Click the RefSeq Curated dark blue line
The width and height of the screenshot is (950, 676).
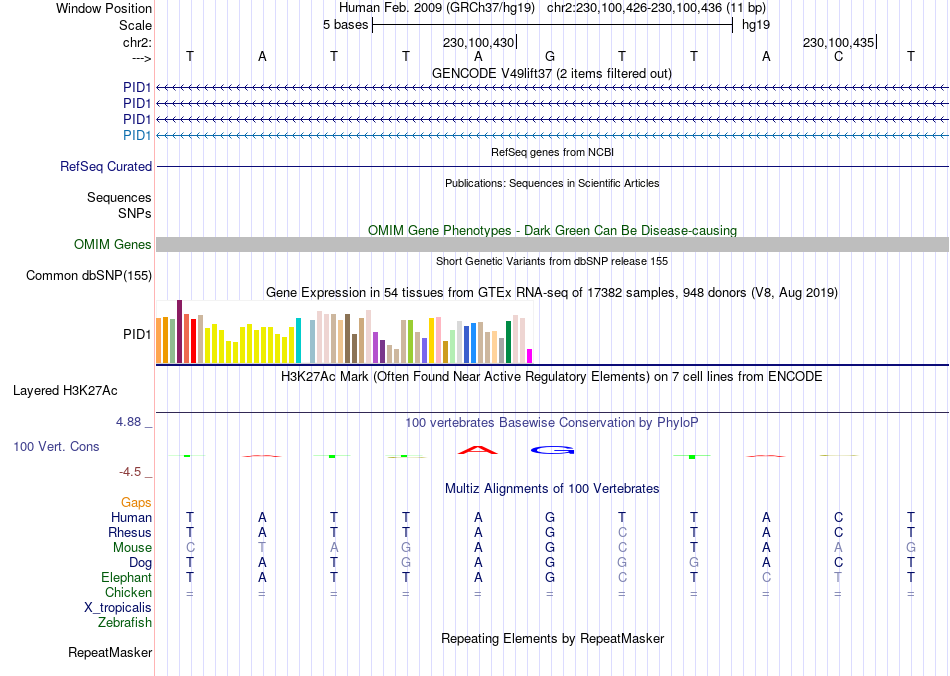(x=552, y=167)
